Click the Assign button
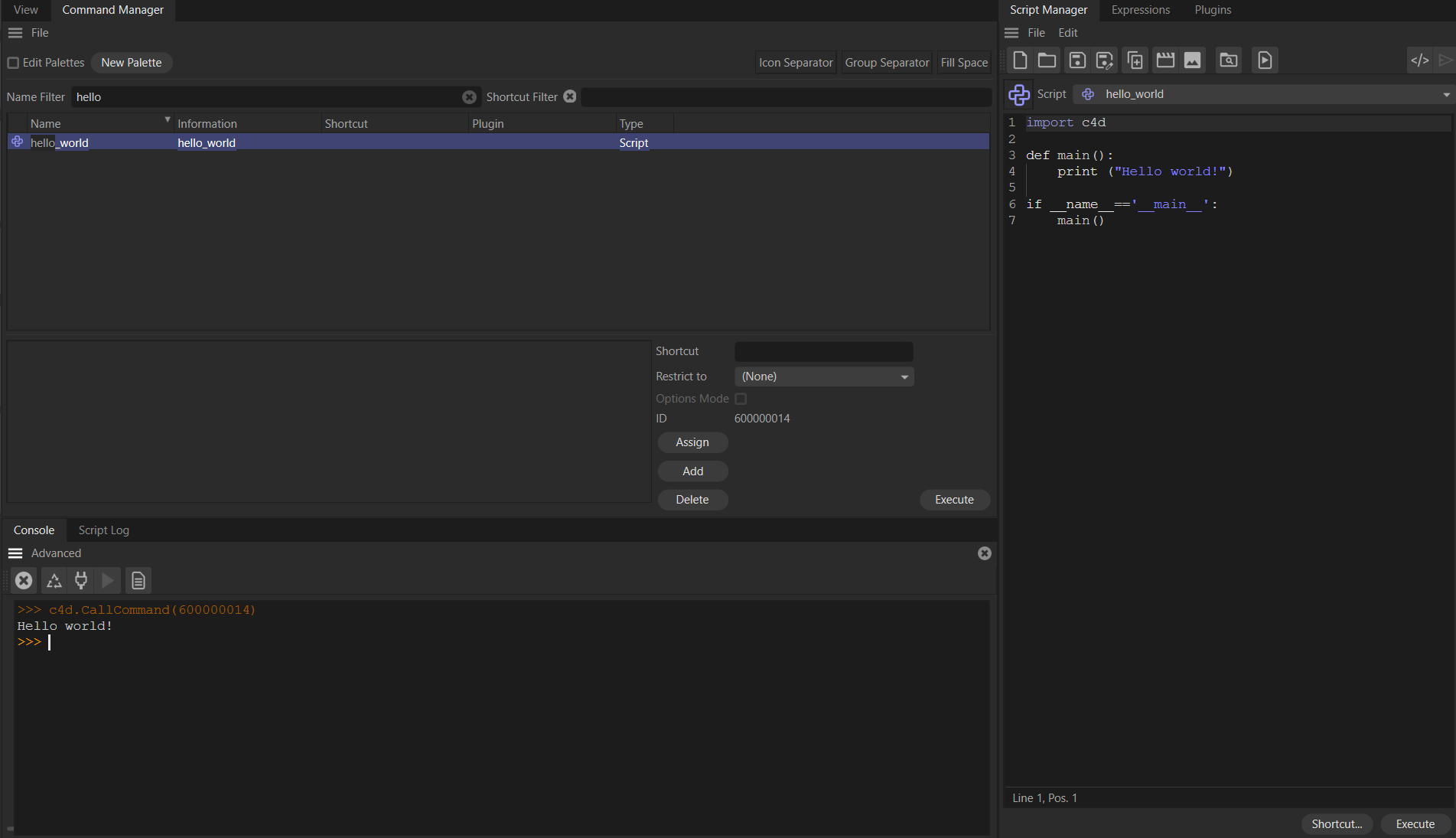Screen dimensions: 1456x838 pos(692,442)
